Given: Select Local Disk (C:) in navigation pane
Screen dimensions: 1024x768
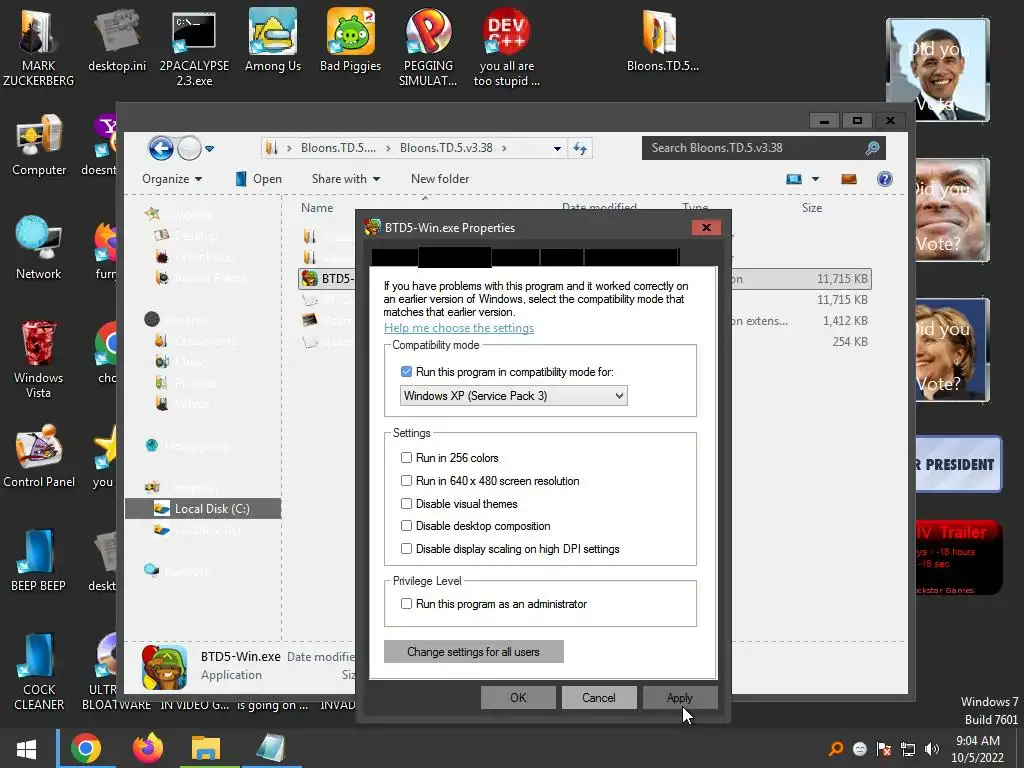Looking at the screenshot, I should pyautogui.click(x=203, y=509).
